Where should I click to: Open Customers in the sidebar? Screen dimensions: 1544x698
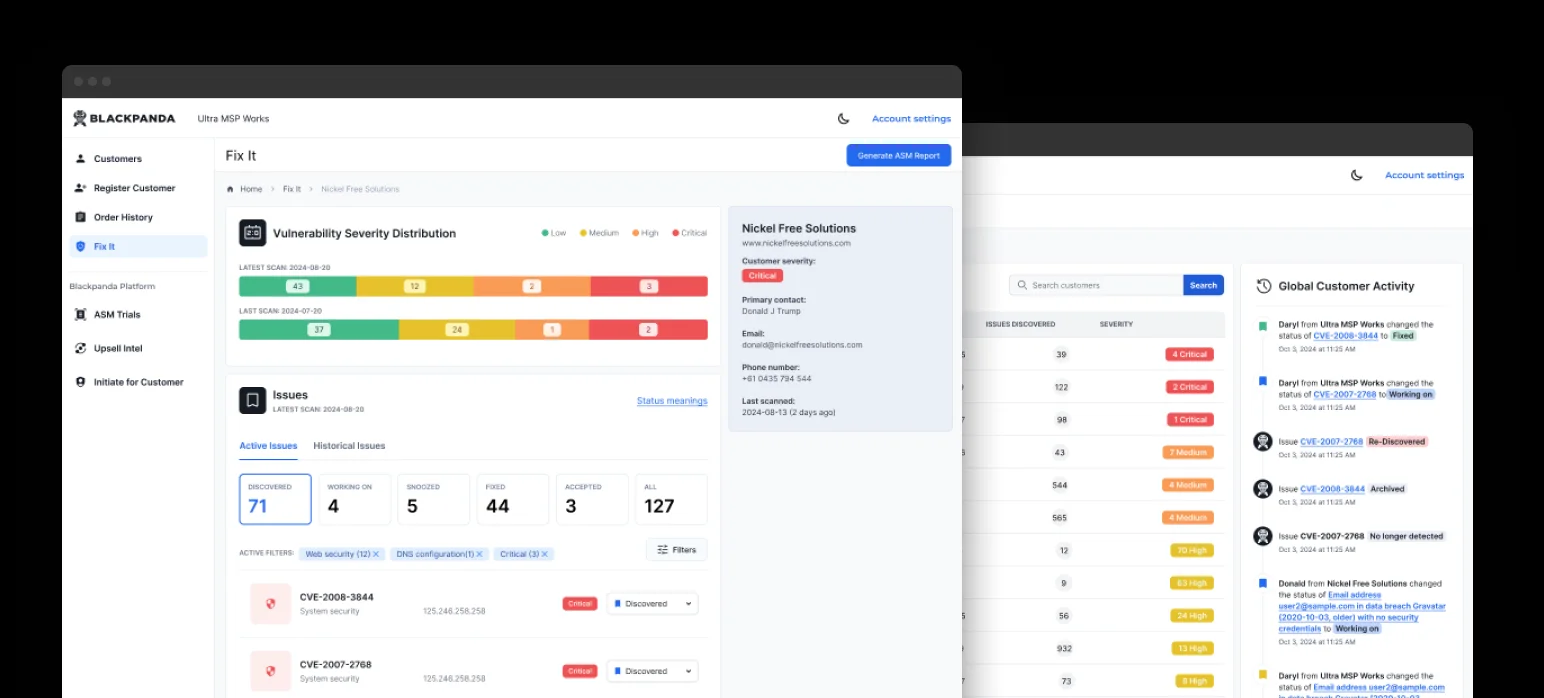coord(138,158)
